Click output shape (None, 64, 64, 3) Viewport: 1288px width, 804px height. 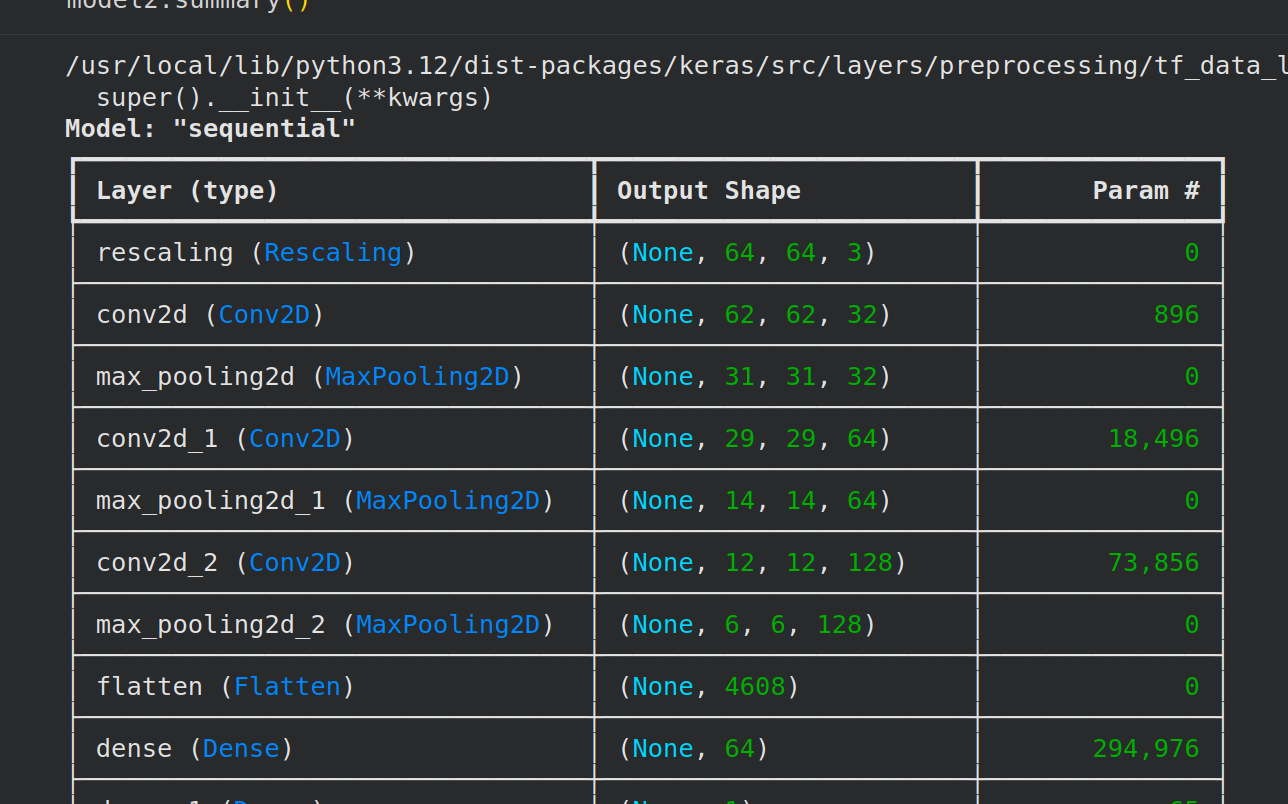747,253
